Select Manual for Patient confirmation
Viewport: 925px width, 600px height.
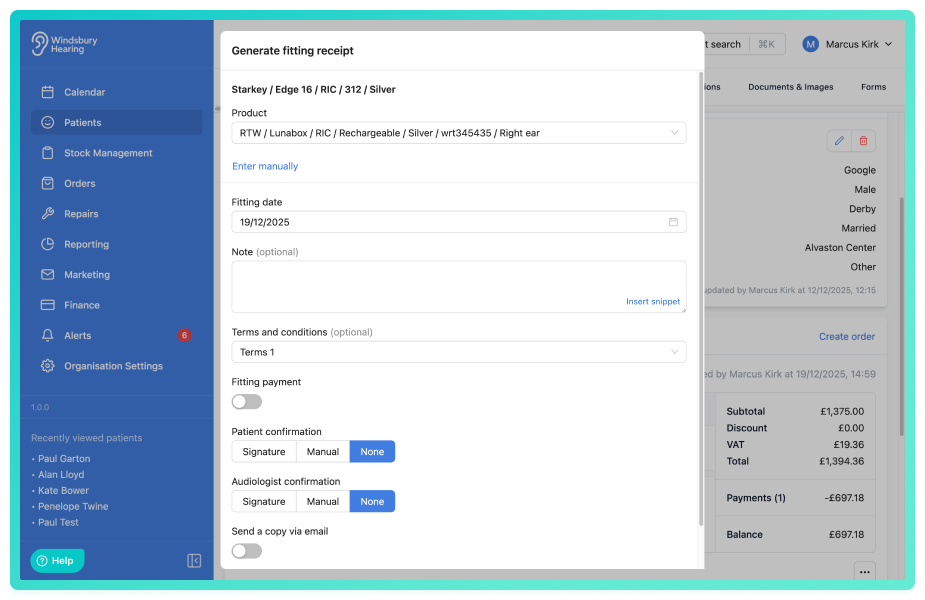pos(323,451)
